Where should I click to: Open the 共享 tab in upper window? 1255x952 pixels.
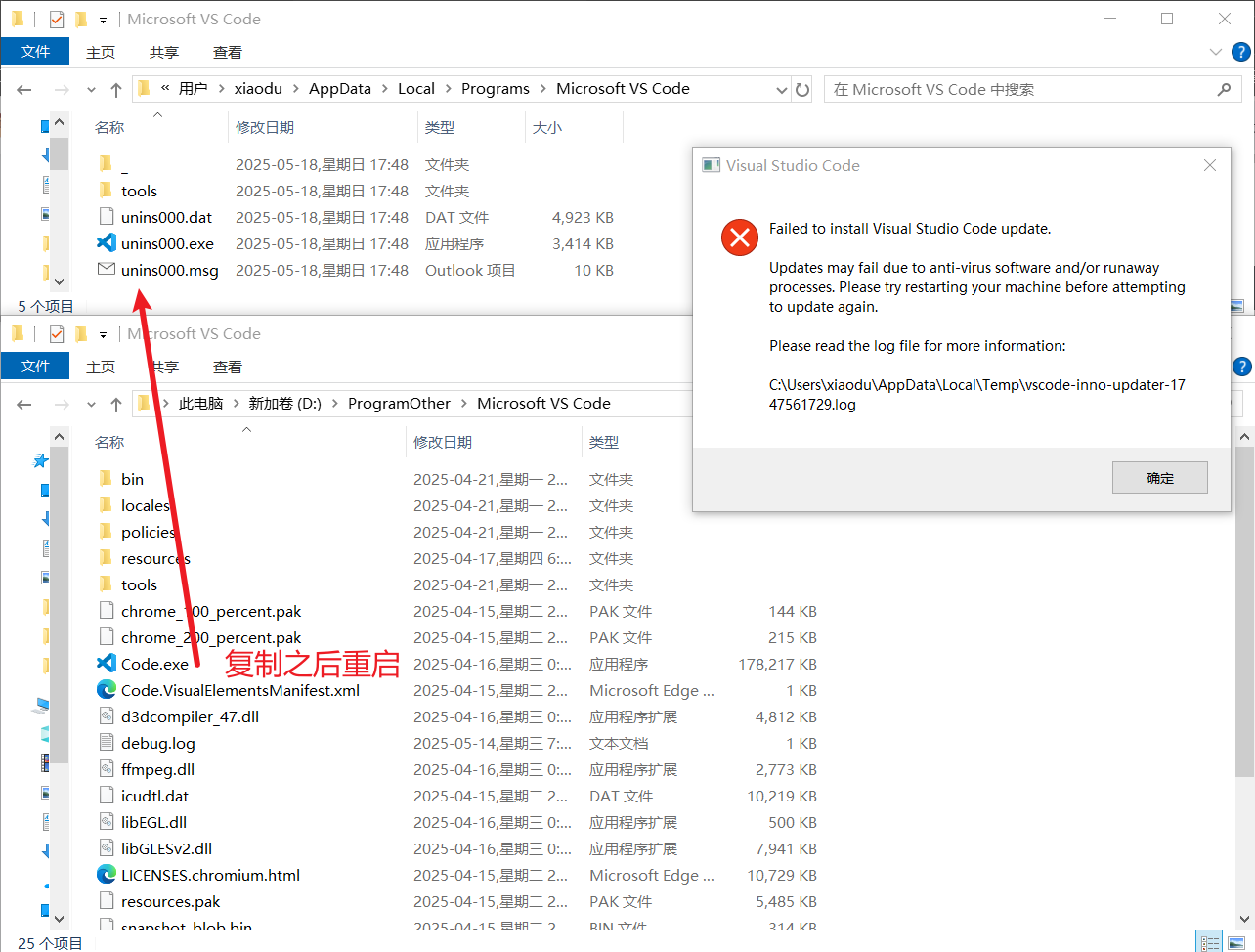point(164,52)
